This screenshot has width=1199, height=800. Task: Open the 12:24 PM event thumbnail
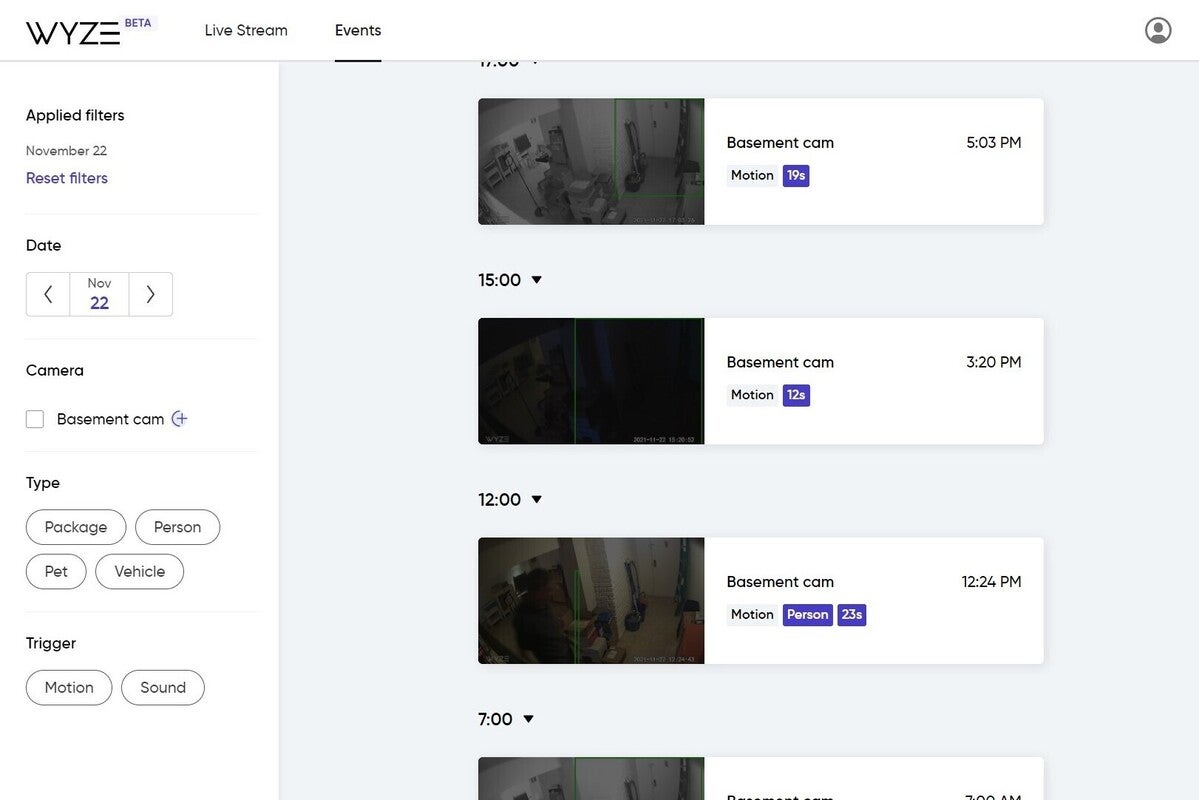(x=591, y=600)
